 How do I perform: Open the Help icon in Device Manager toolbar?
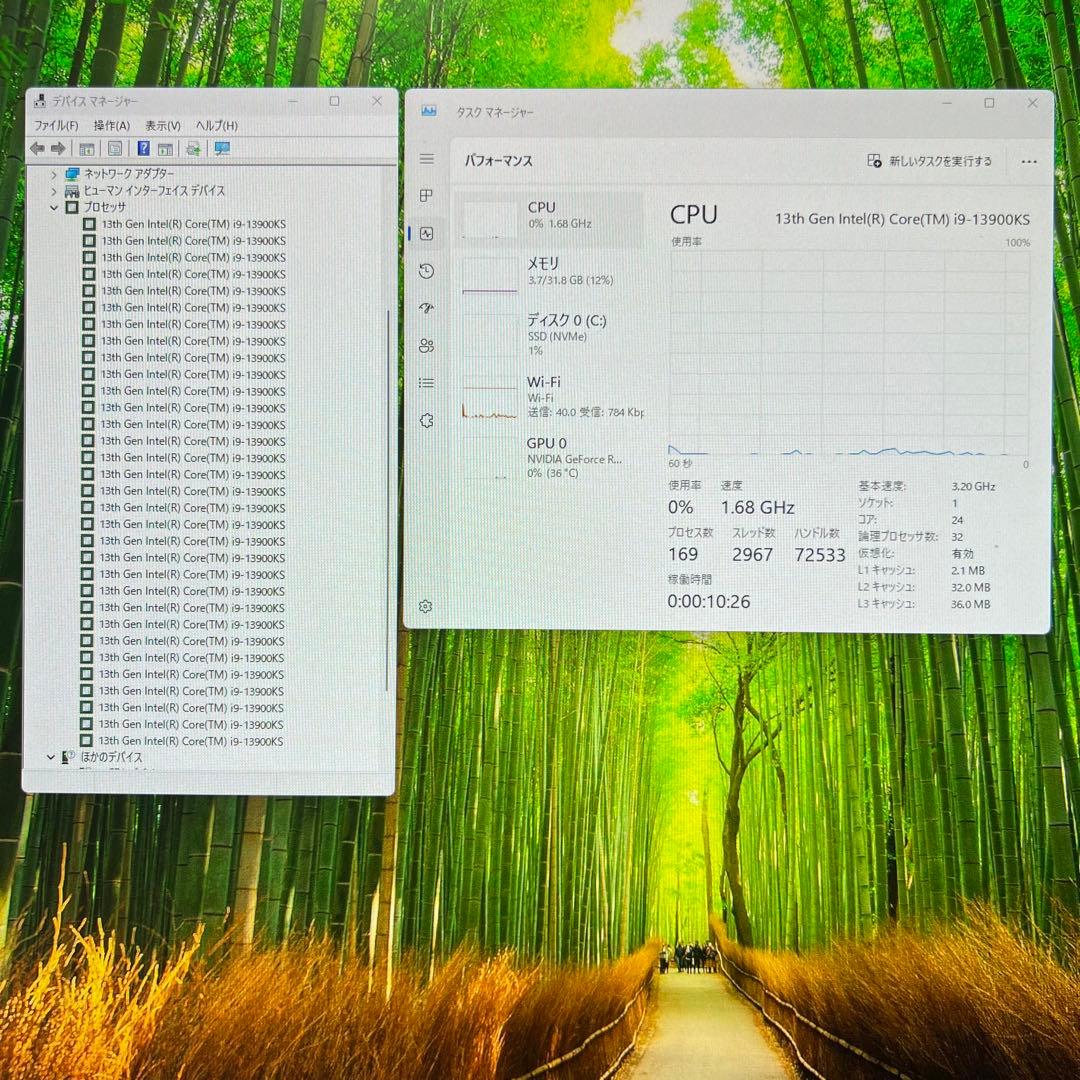tap(143, 148)
